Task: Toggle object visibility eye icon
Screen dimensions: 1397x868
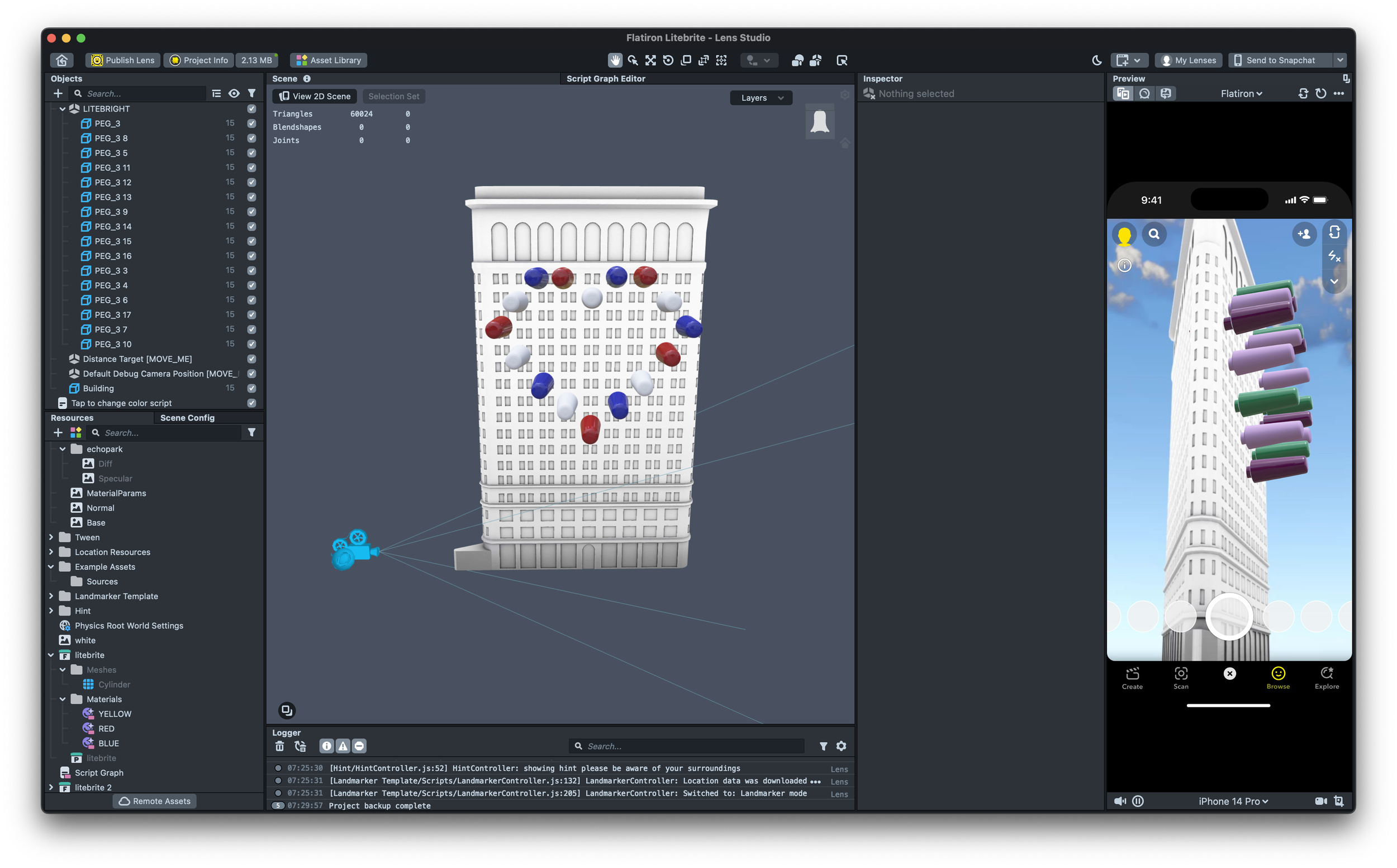Action: tap(234, 94)
